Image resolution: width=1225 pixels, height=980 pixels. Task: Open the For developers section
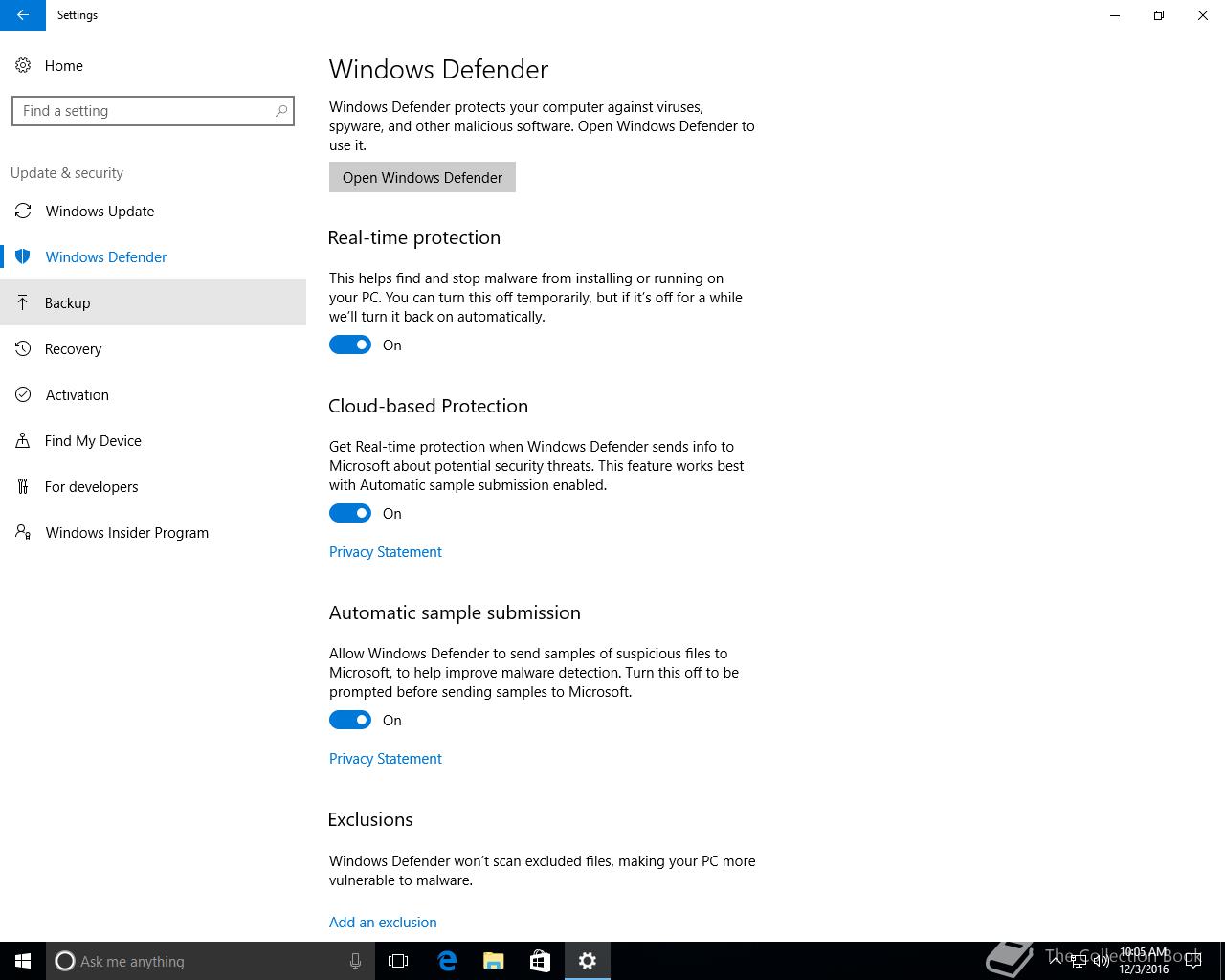[153, 486]
